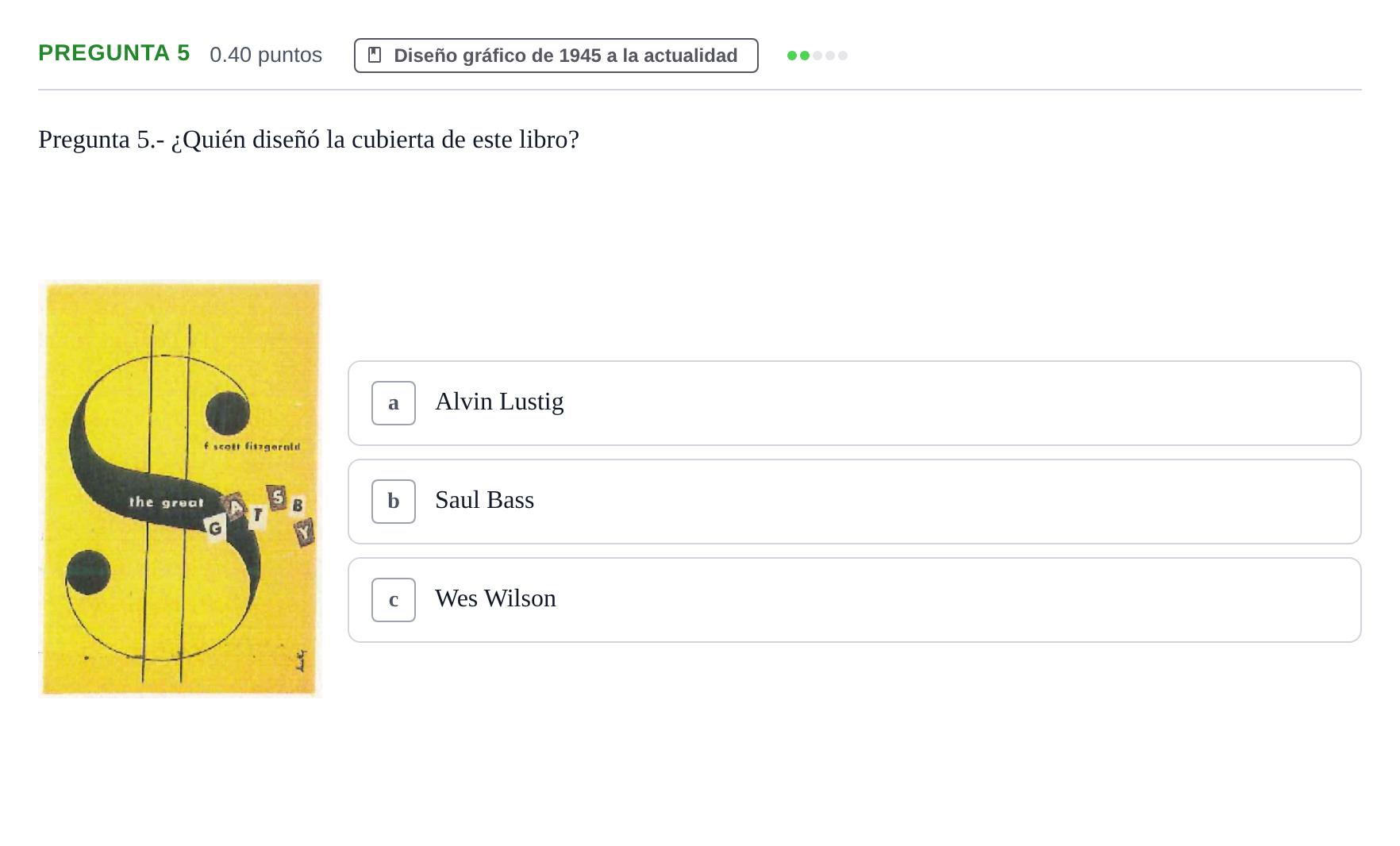The width and height of the screenshot is (1400, 846).
Task: Click the question text about the book cover
Action: click(x=309, y=140)
